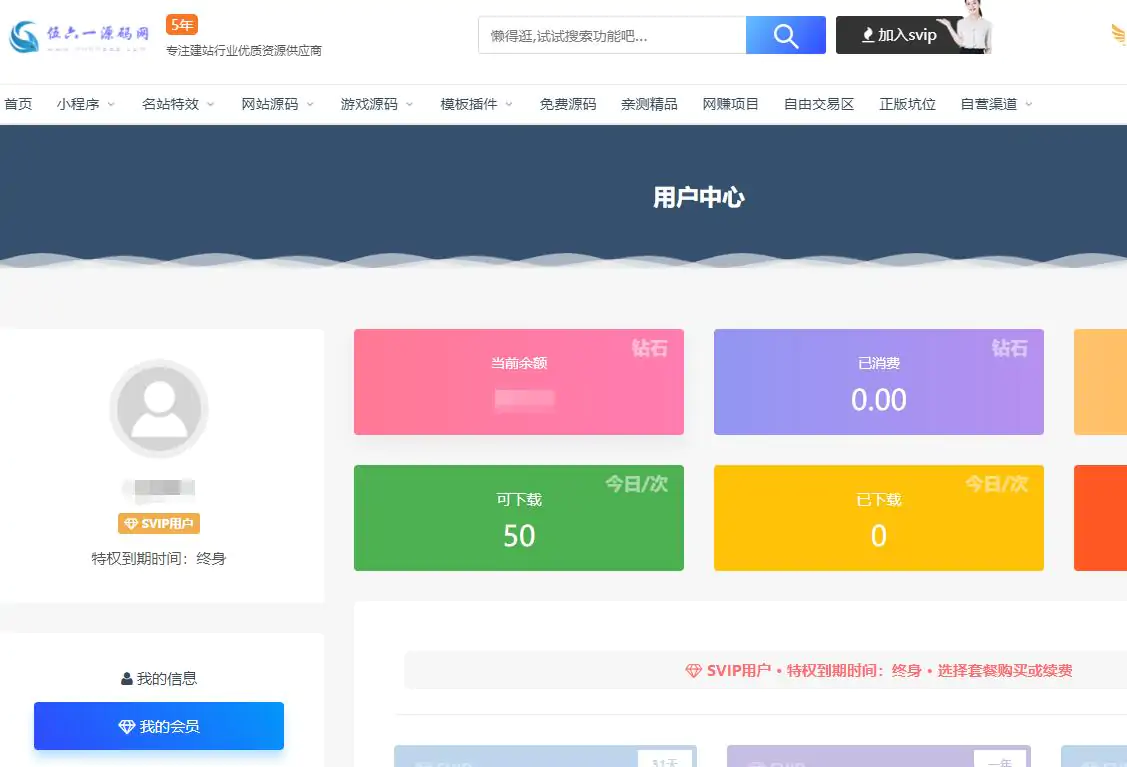
Task: Click the site logo in header
Action: click(79, 37)
